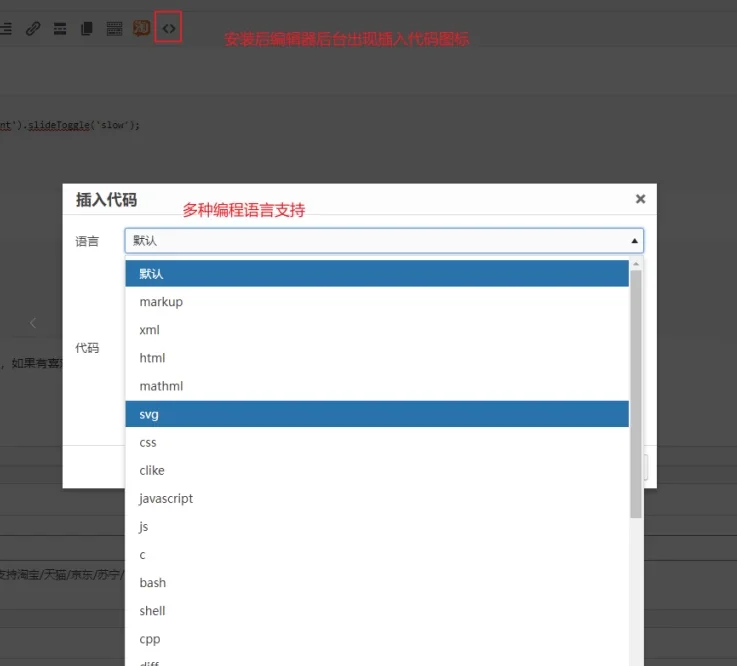Click the 语言 field showing 默认
The image size is (737, 666).
(x=384, y=241)
